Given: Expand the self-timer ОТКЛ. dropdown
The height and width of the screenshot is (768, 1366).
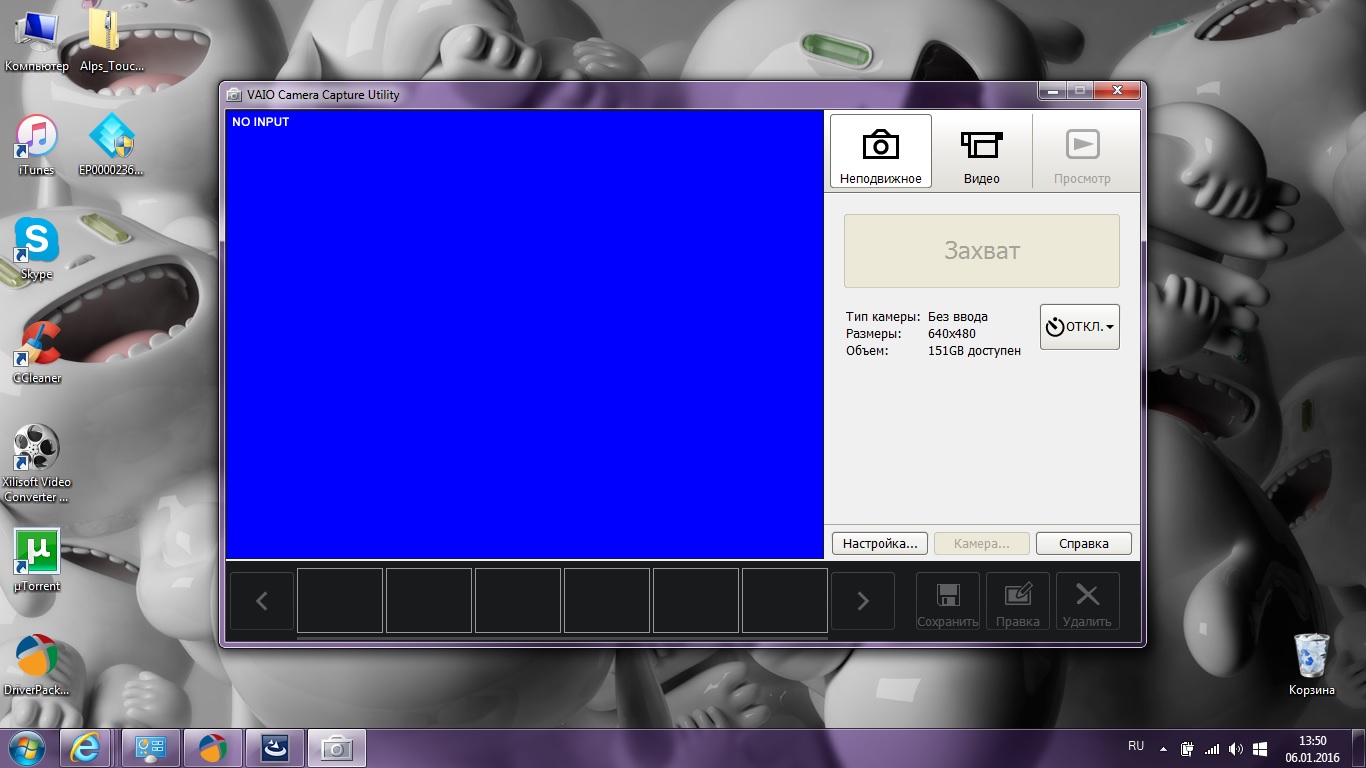Looking at the screenshot, I should click(x=1079, y=327).
